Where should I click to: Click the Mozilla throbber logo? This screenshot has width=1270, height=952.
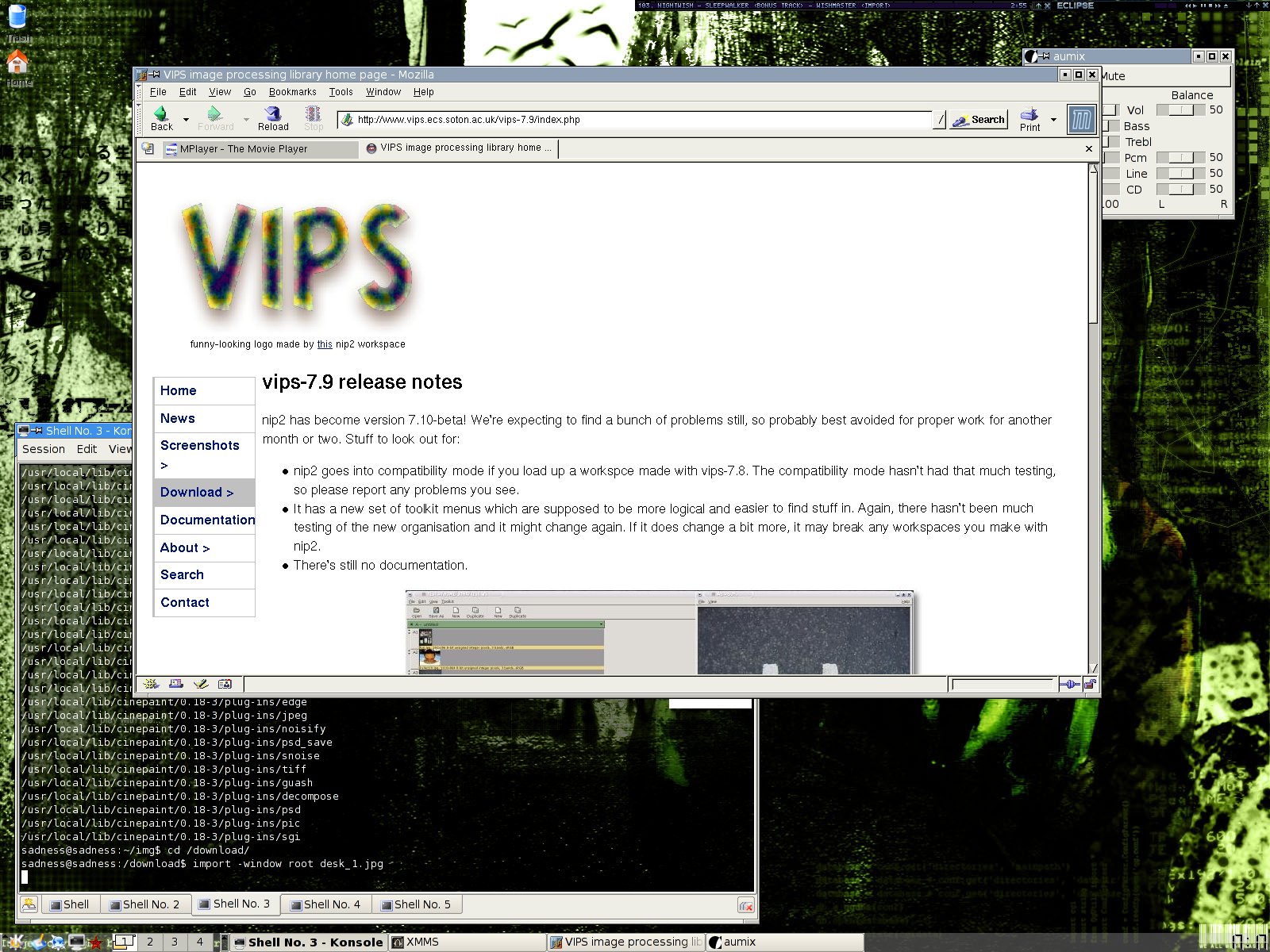point(1081,120)
